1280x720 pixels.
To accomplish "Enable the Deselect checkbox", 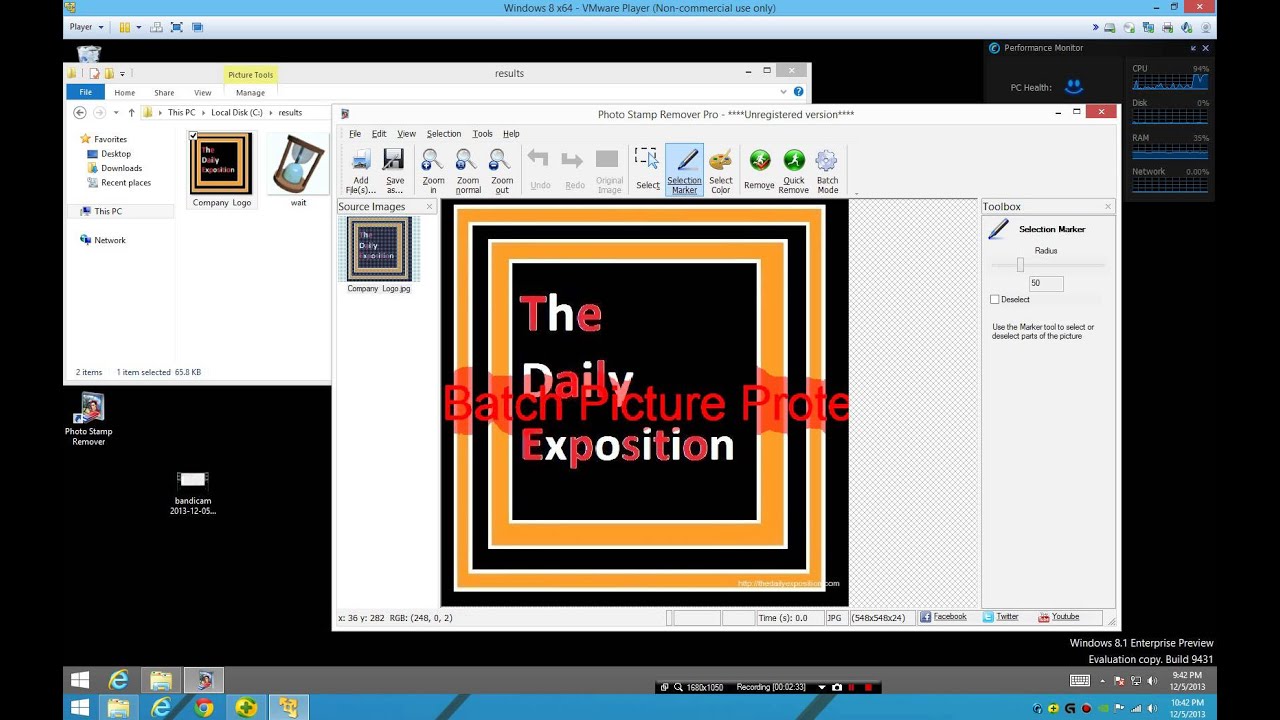I will (995, 299).
